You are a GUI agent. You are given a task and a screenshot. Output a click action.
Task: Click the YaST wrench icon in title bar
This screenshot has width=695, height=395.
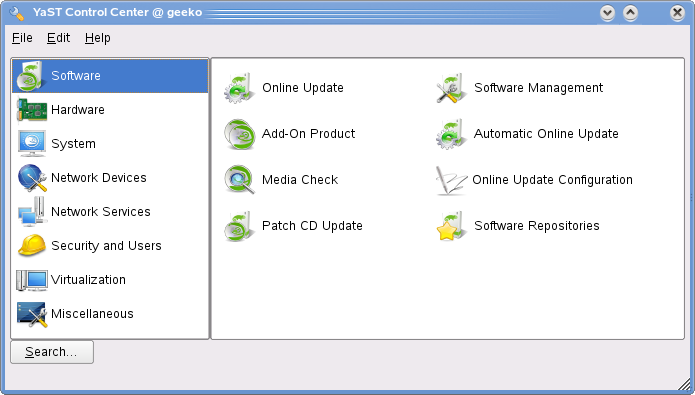(16, 13)
